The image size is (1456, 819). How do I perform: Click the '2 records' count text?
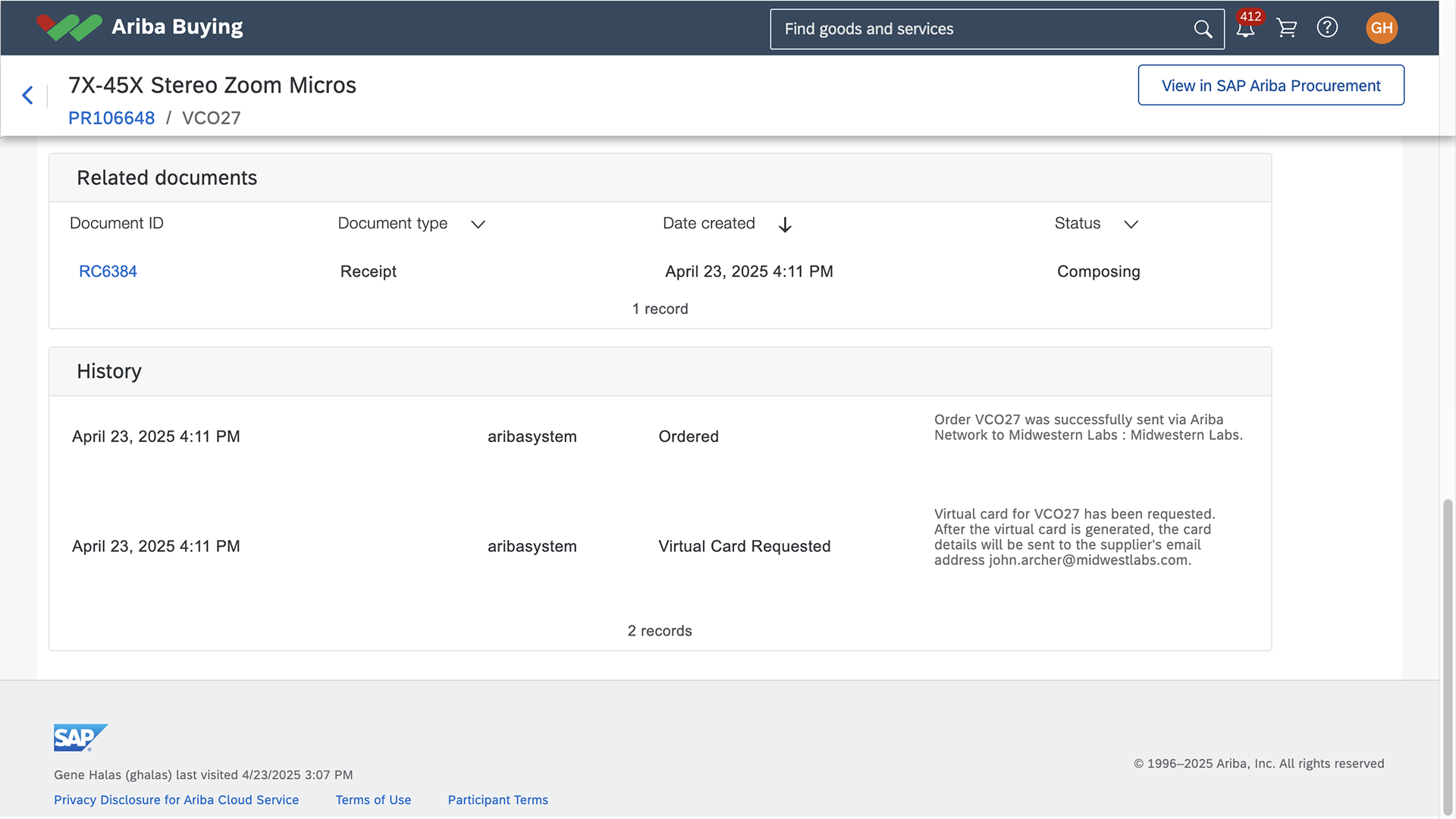pyautogui.click(x=660, y=631)
